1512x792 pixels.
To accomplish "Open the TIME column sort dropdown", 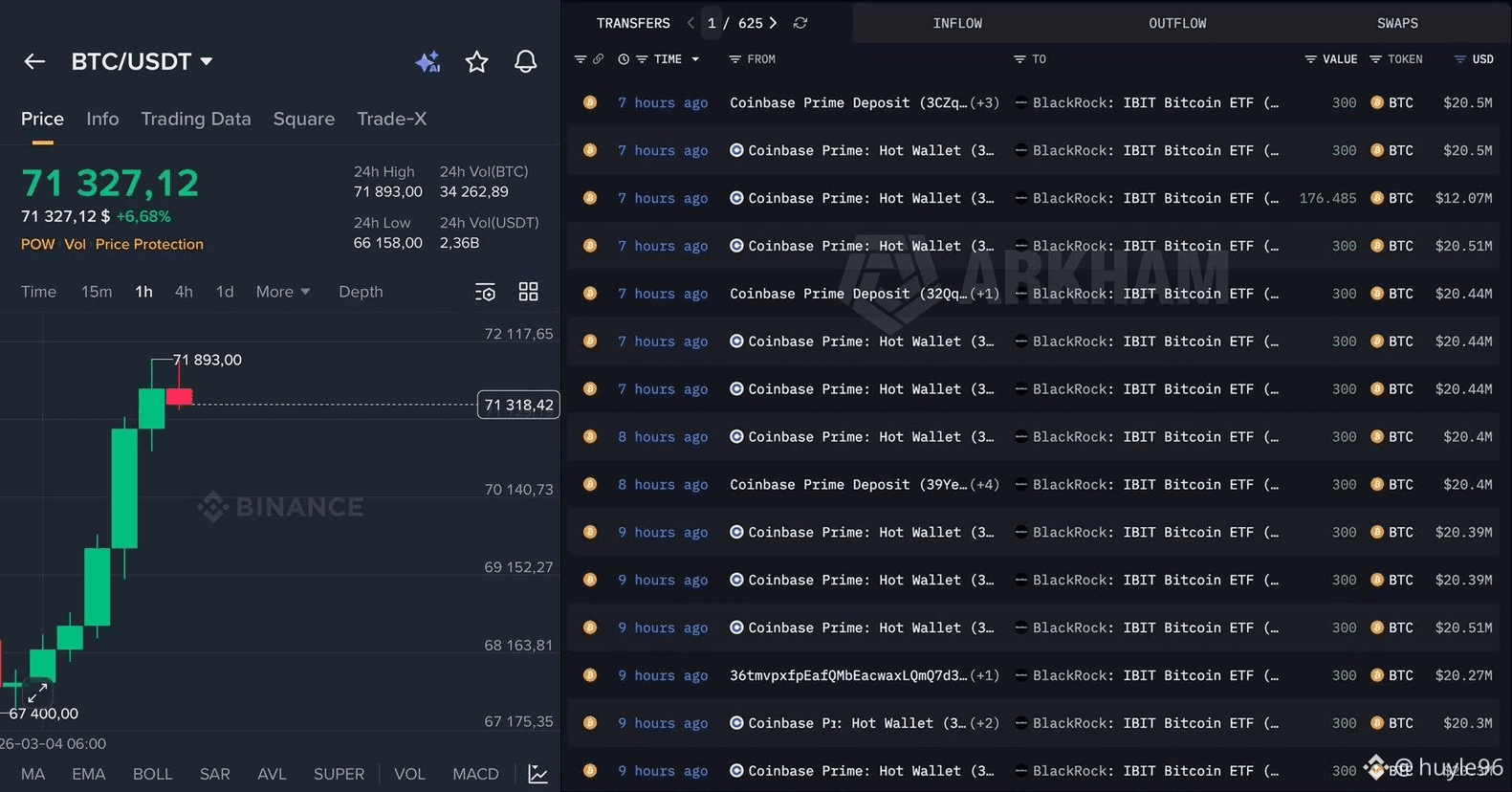I will point(695,59).
